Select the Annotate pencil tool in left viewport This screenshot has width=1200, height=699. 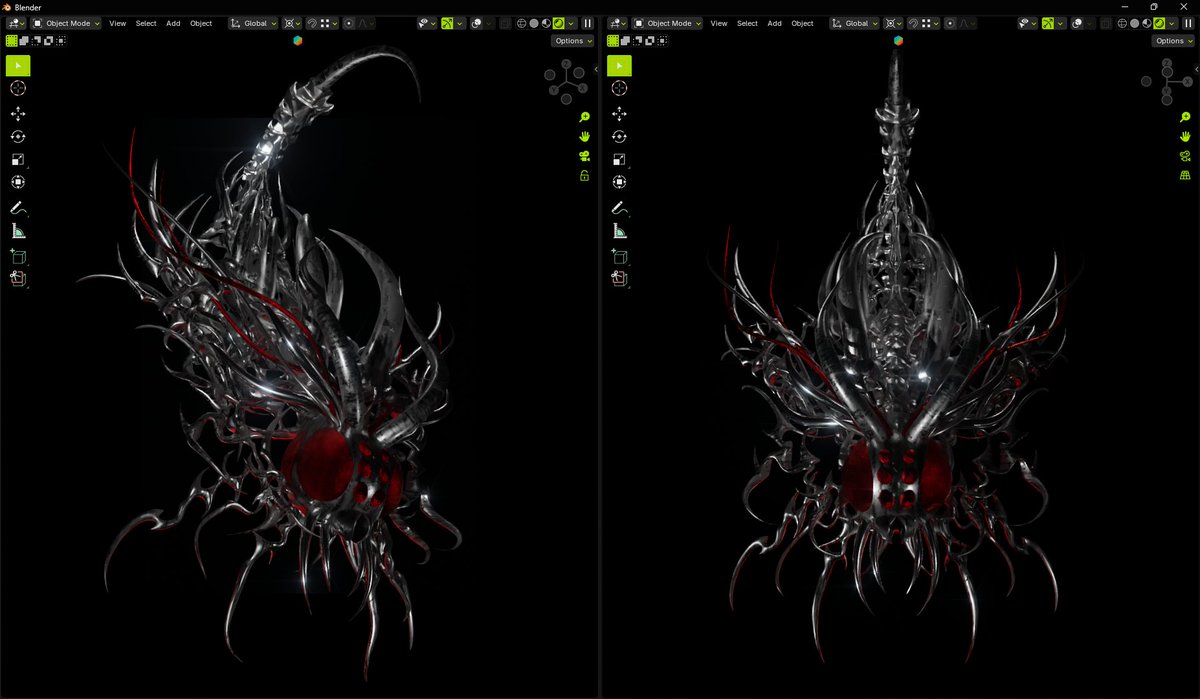coord(18,208)
